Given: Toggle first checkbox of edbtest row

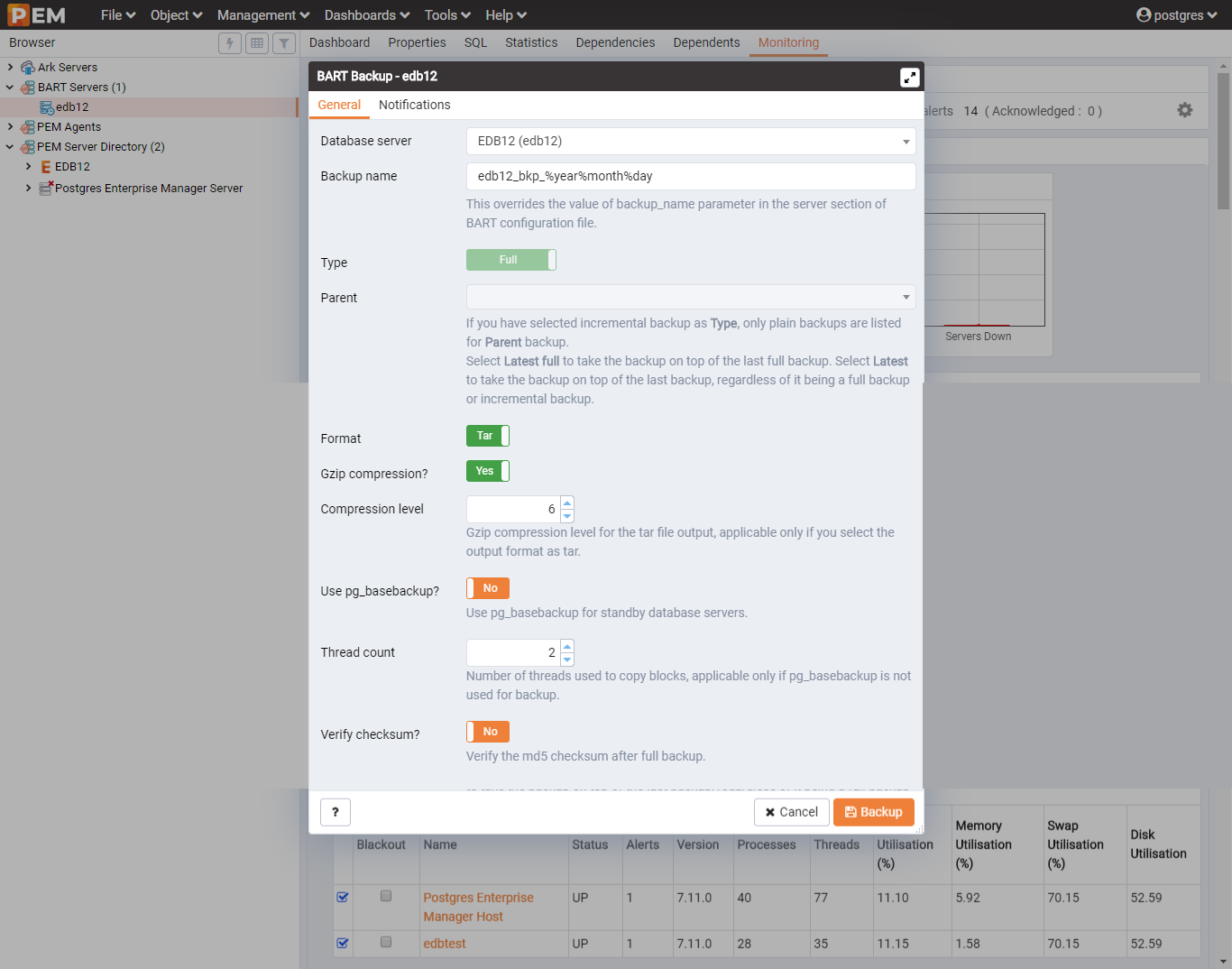Looking at the screenshot, I should 343,943.
